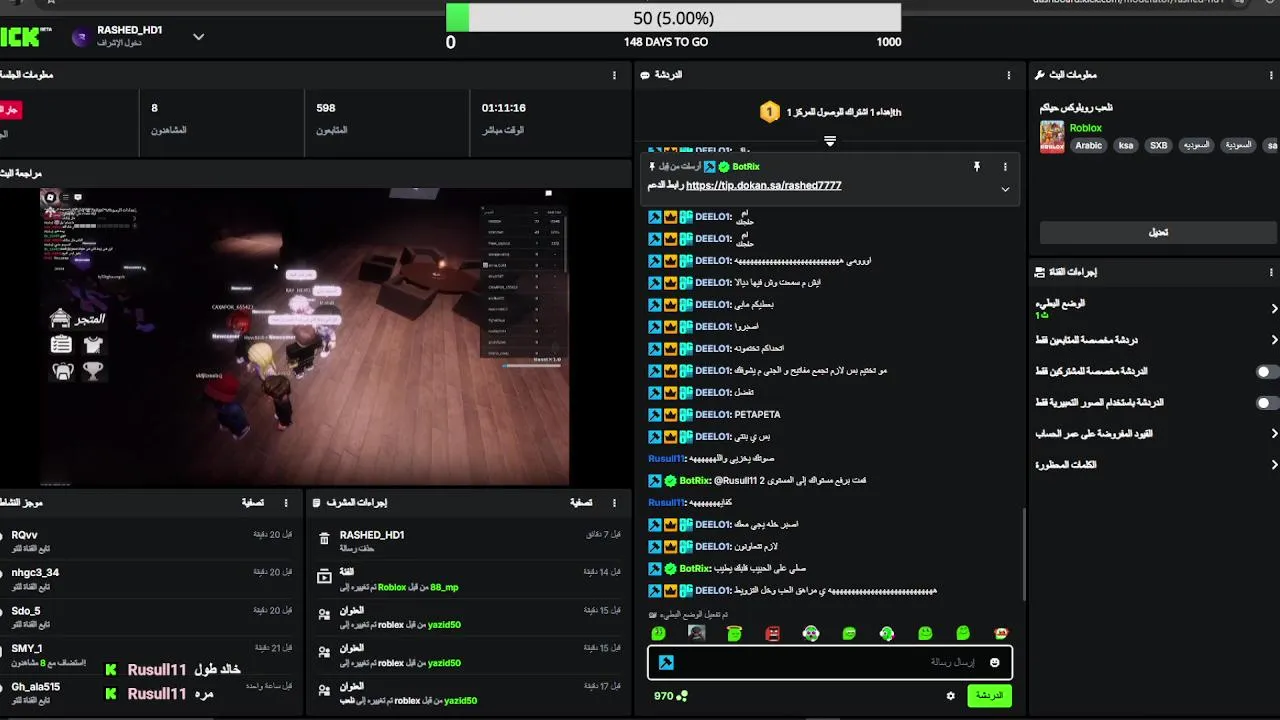Click trash icon on RASHED_HD1 action
Image resolution: width=1280 pixels, height=720 pixels.
324,539
